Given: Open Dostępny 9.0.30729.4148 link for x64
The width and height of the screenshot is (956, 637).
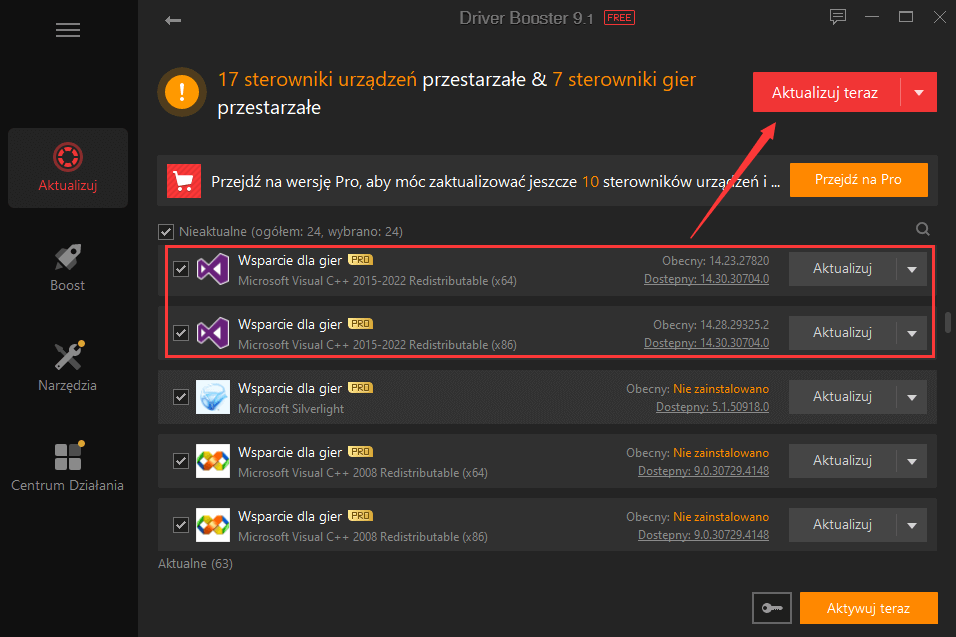Looking at the screenshot, I should [x=704, y=471].
